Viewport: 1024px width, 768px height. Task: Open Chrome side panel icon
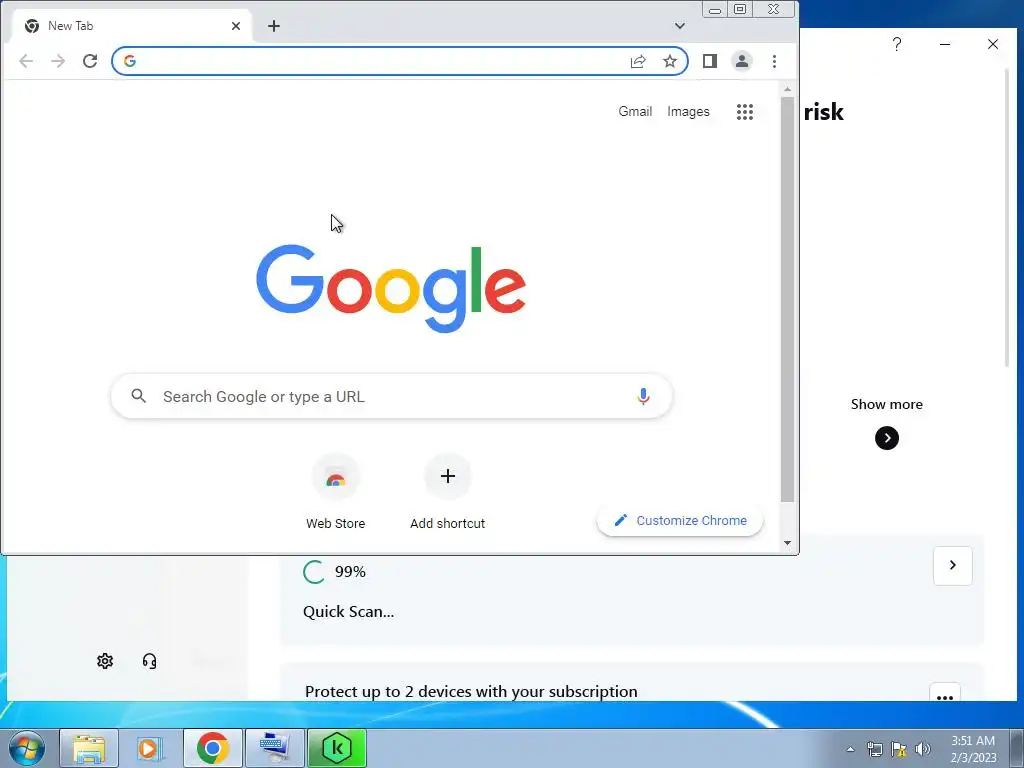pyautogui.click(x=710, y=61)
